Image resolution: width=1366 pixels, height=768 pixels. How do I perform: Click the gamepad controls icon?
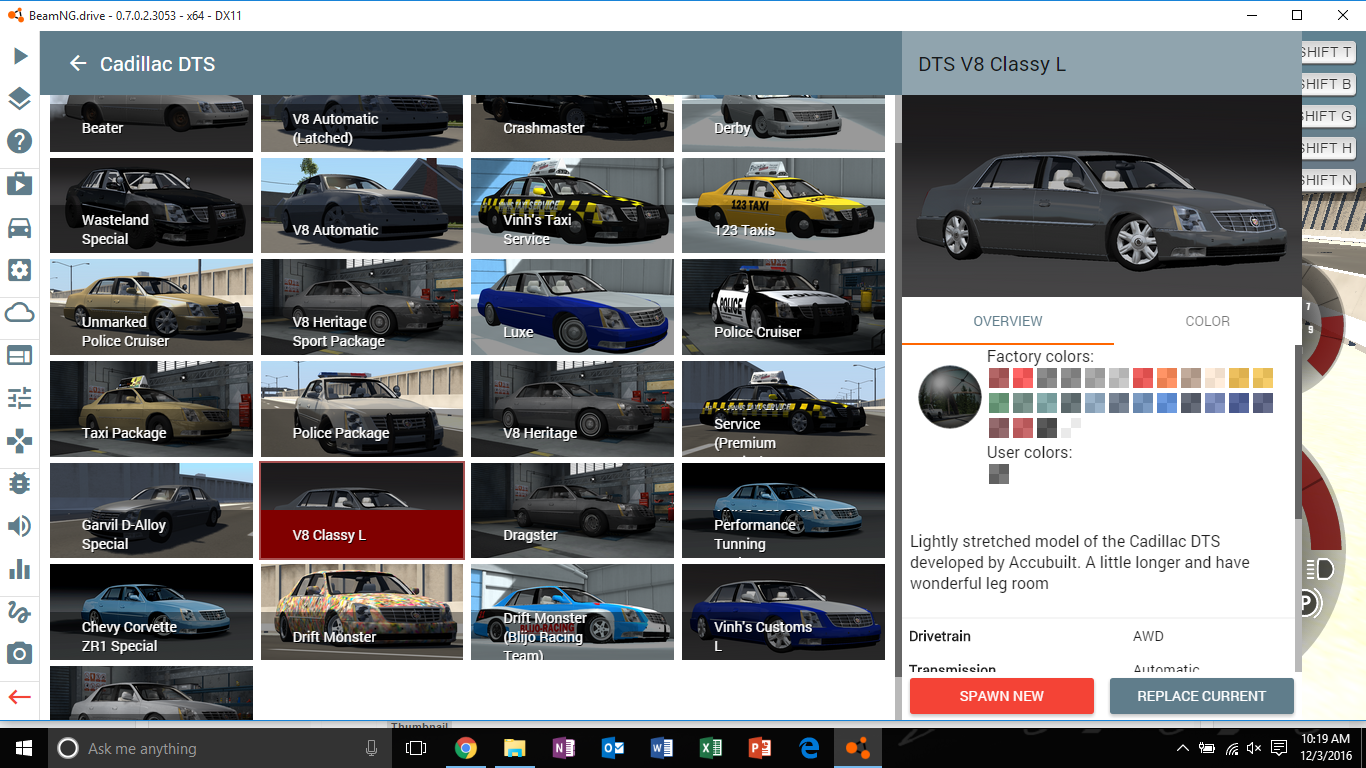click(19, 441)
